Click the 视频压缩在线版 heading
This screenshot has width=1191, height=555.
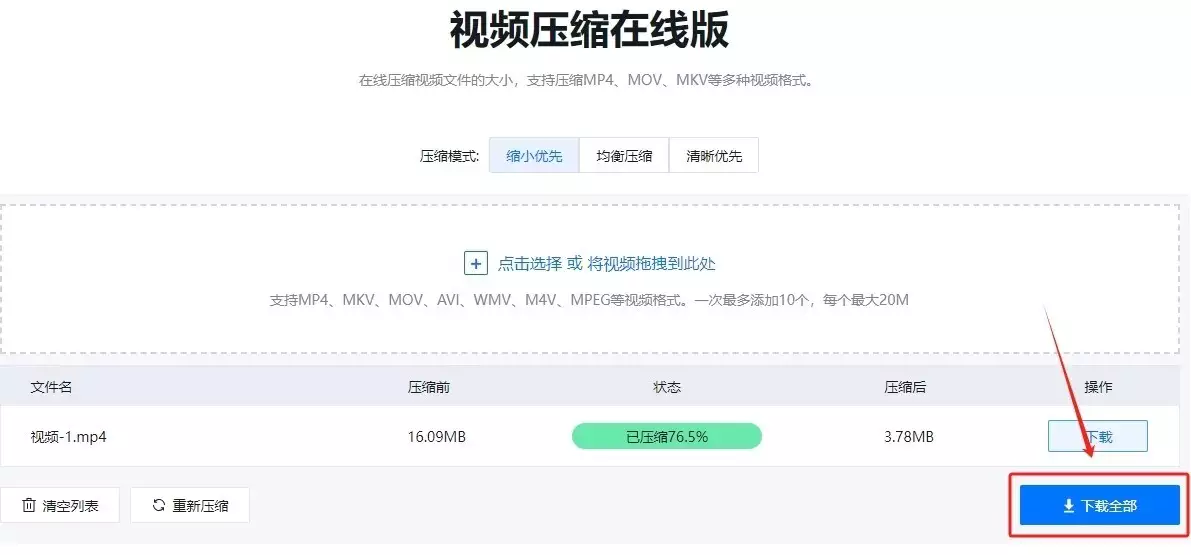coord(589,31)
